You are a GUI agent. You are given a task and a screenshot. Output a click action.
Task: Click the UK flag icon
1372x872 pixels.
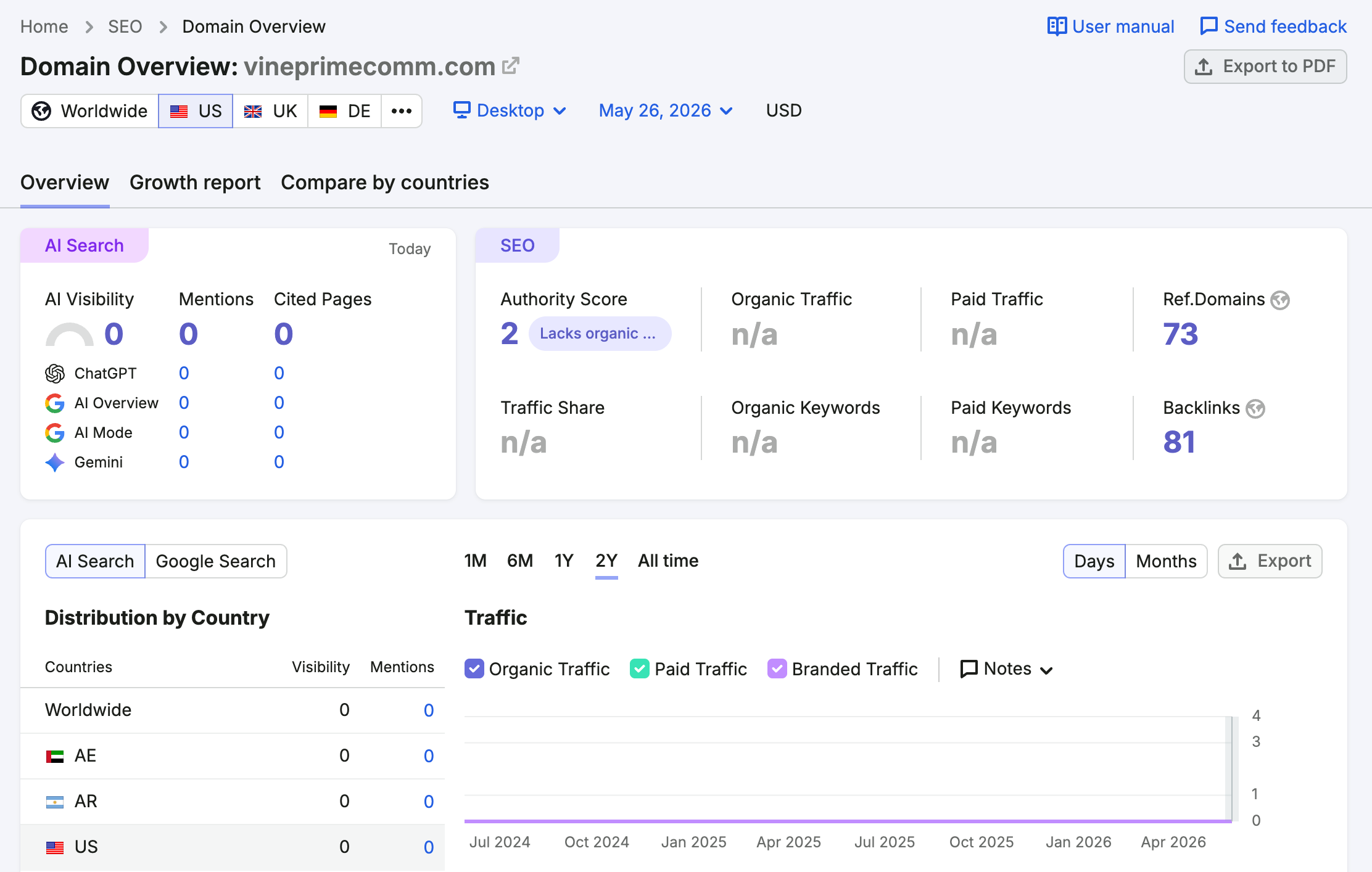click(x=253, y=112)
